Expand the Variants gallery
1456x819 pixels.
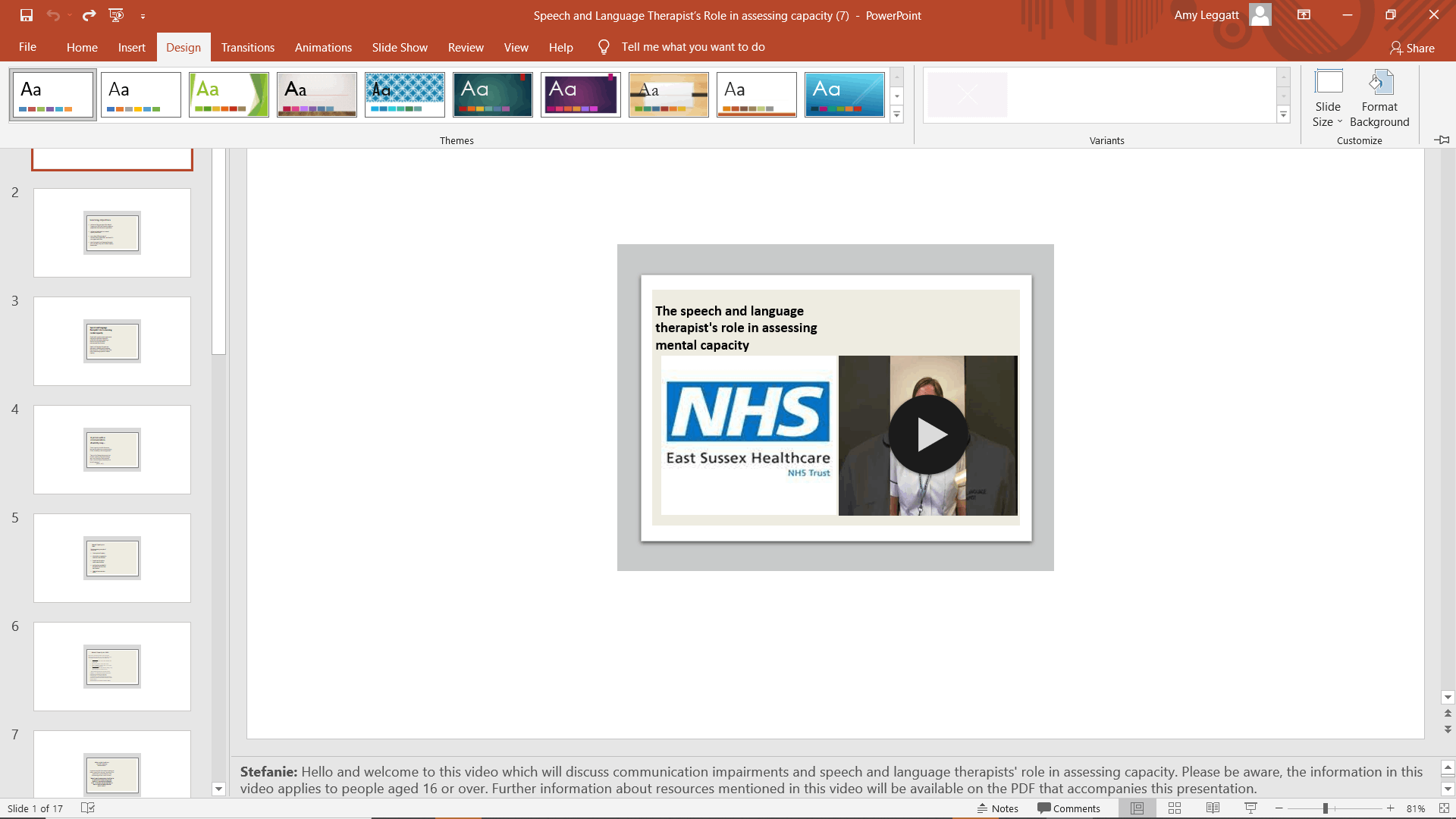coord(1283,115)
